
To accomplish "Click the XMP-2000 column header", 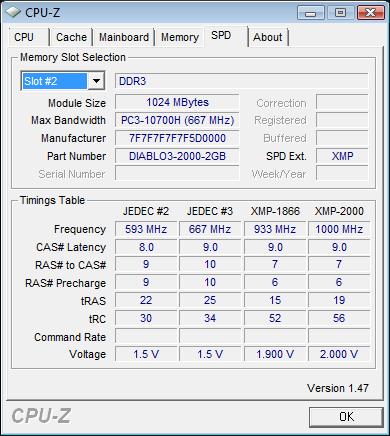I will tap(339, 211).
